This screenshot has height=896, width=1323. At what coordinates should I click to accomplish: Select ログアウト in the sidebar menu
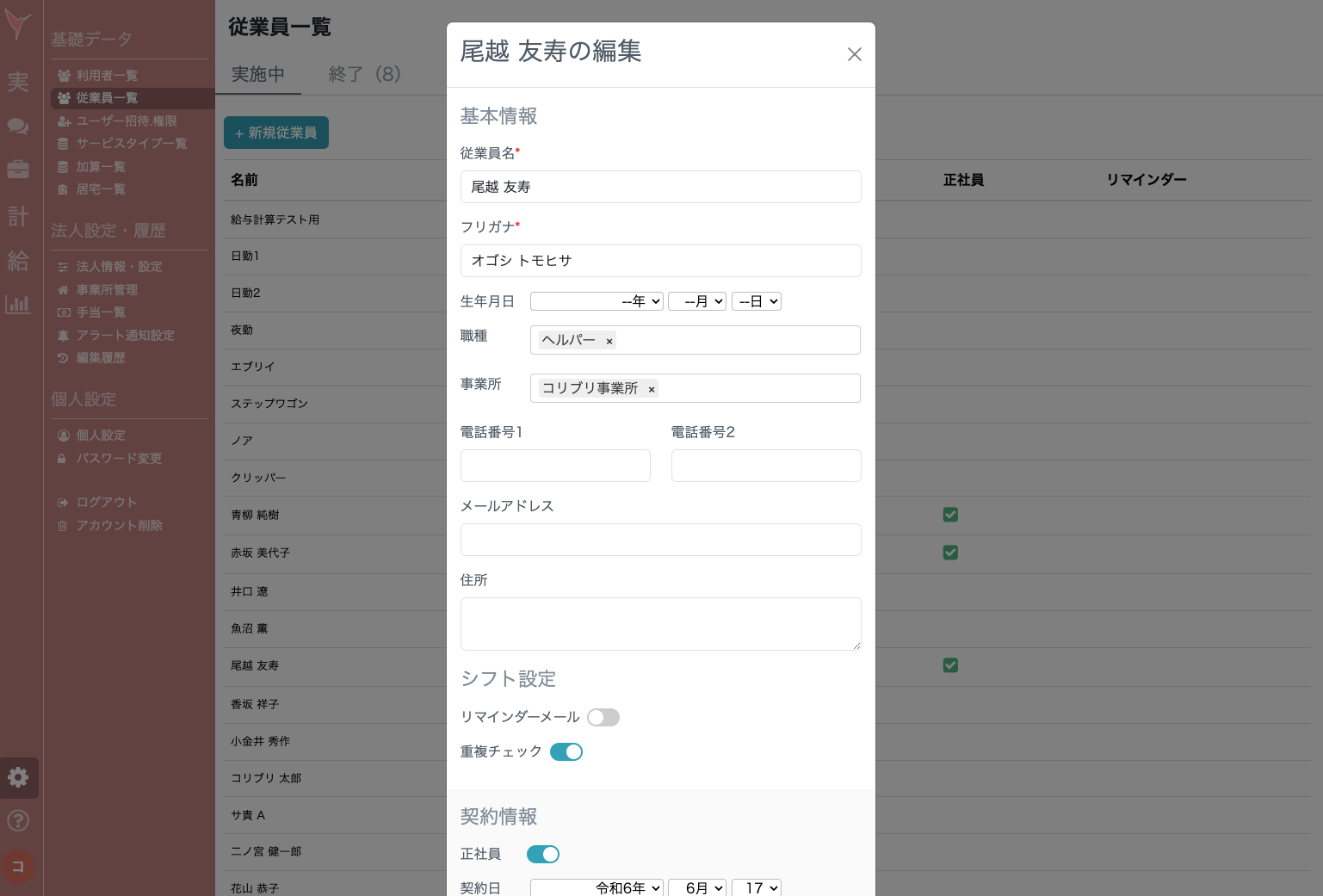[106, 502]
